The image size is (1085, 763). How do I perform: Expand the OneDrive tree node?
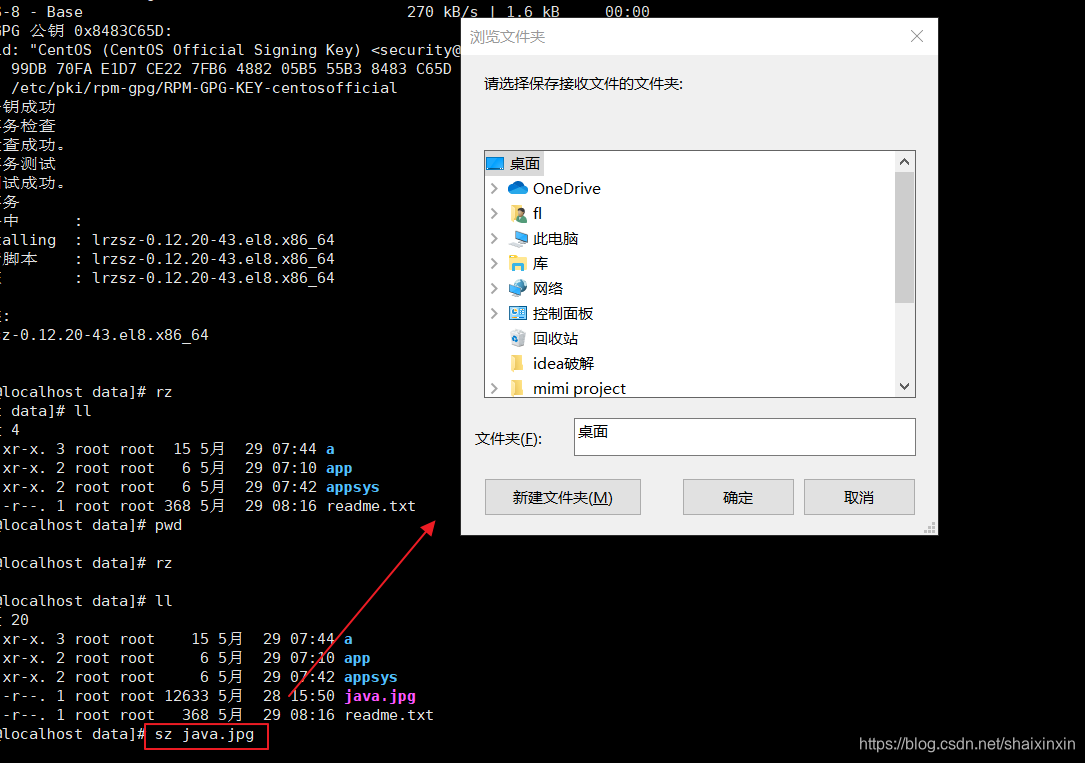(x=493, y=188)
